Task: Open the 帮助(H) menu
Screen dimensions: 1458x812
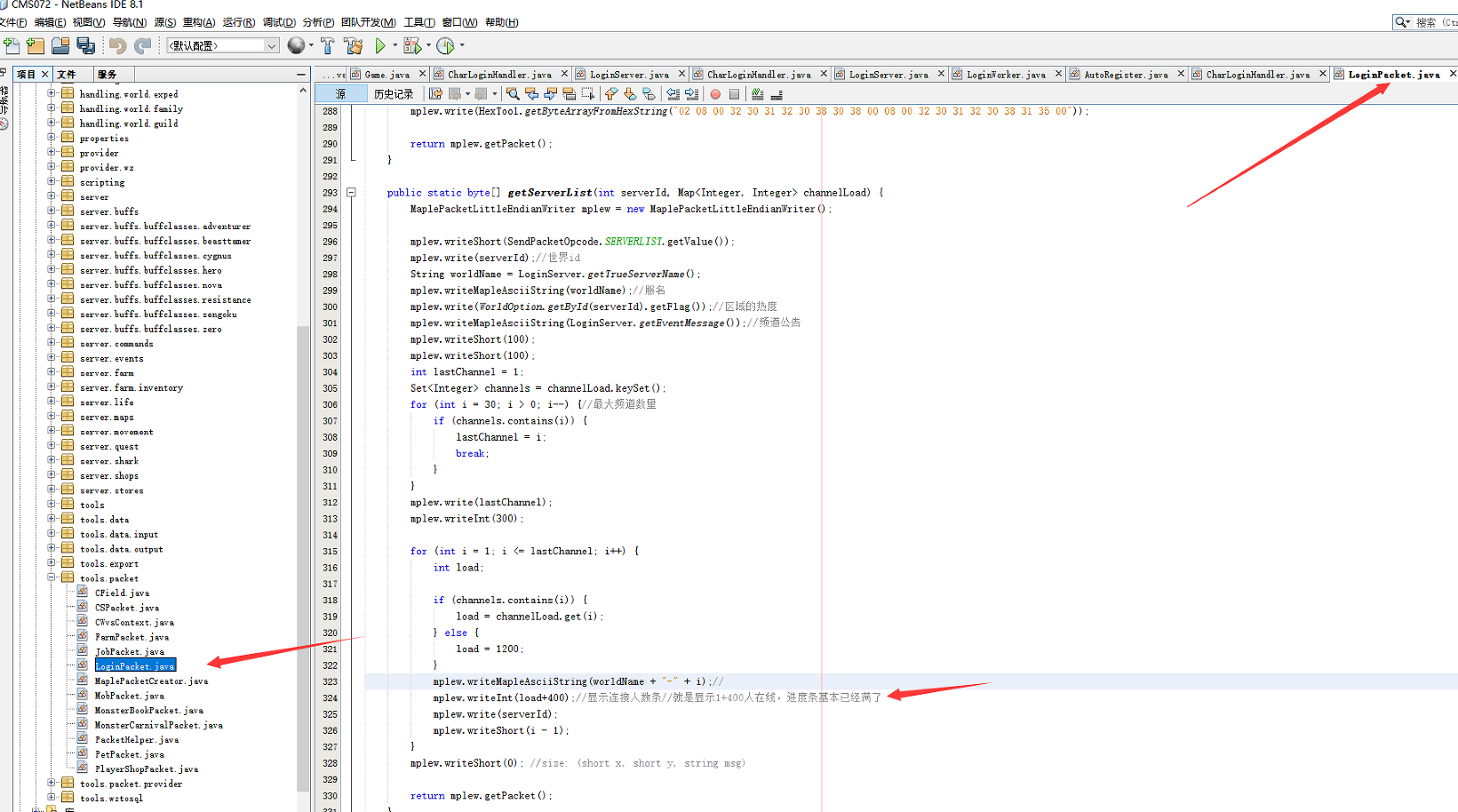Action: [x=502, y=22]
